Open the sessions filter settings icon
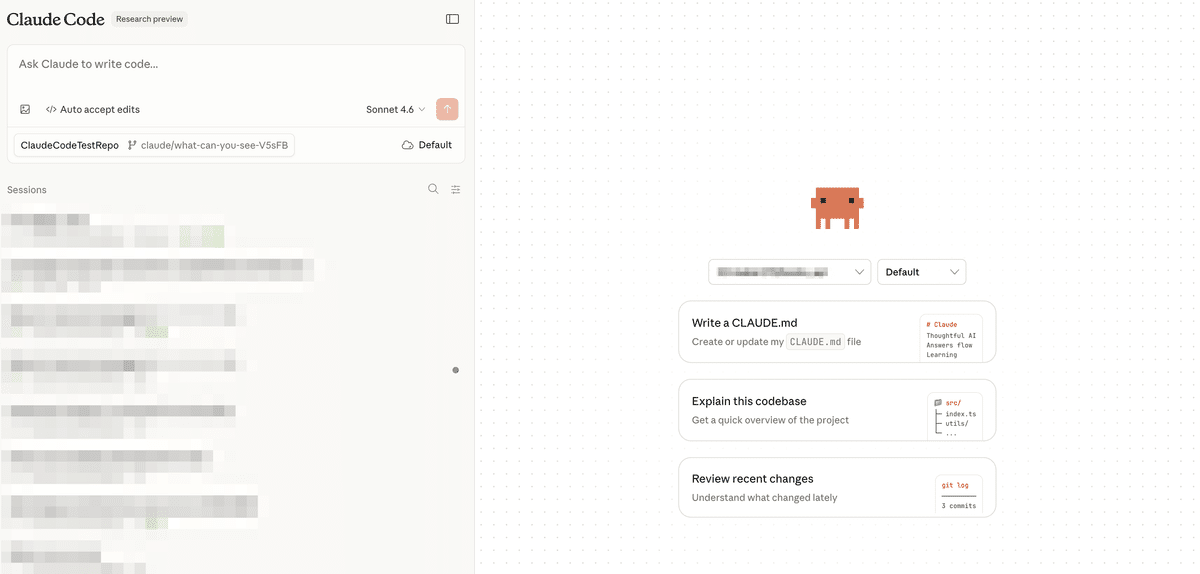This screenshot has height=574, width=1200. tap(456, 189)
